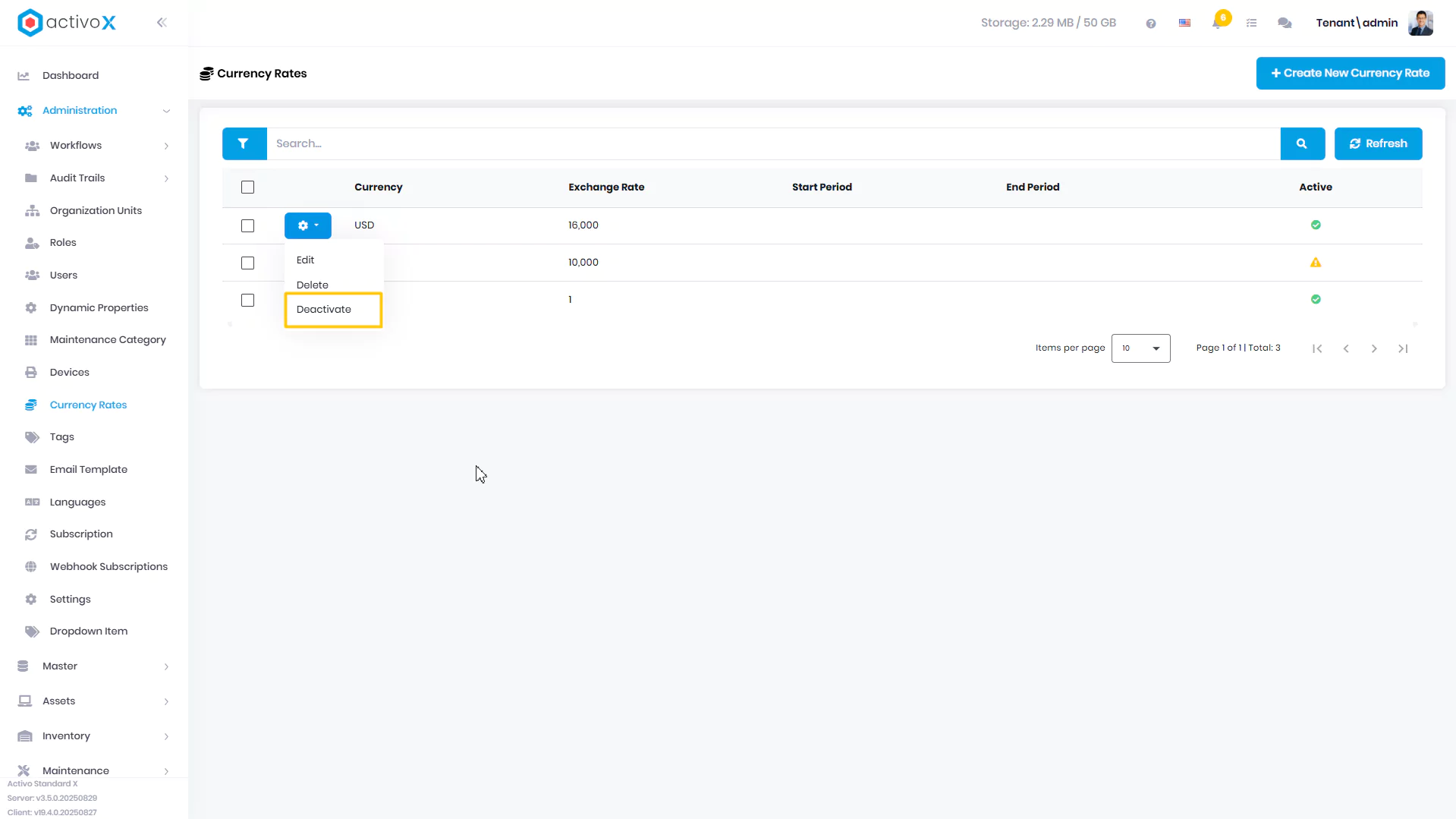1456x819 pixels.
Task: Open Organization Units page
Action: click(x=96, y=211)
